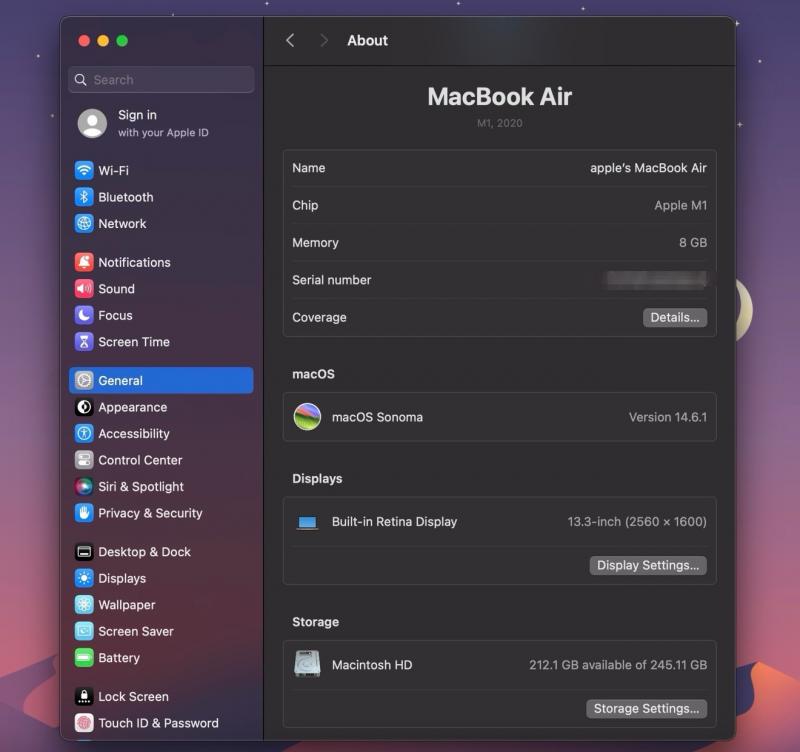Select the Focus moon icon
The height and width of the screenshot is (752, 800).
click(x=84, y=315)
